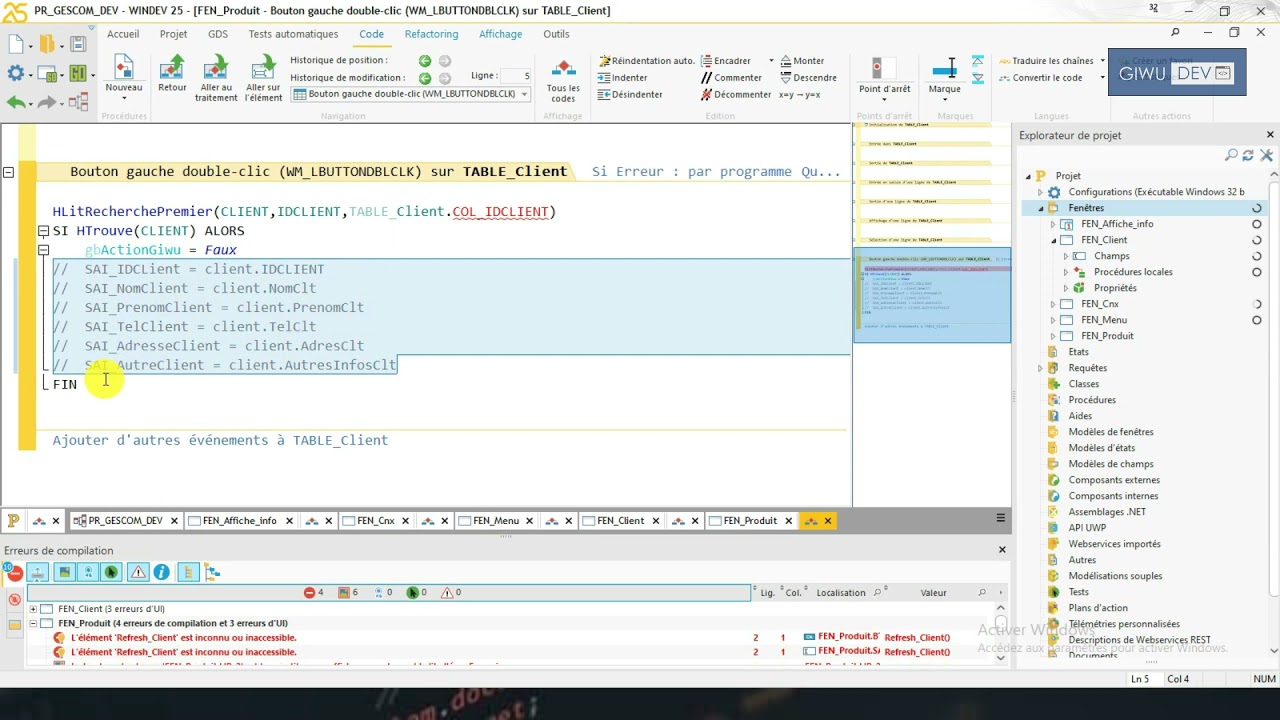Open the Encadrer dropdown arrow

pos(771,61)
